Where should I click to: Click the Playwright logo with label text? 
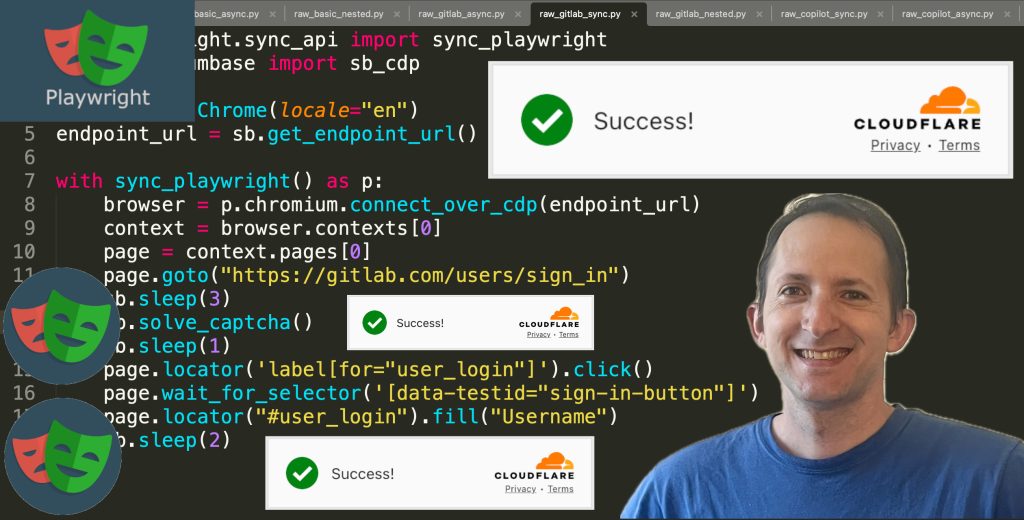97,60
